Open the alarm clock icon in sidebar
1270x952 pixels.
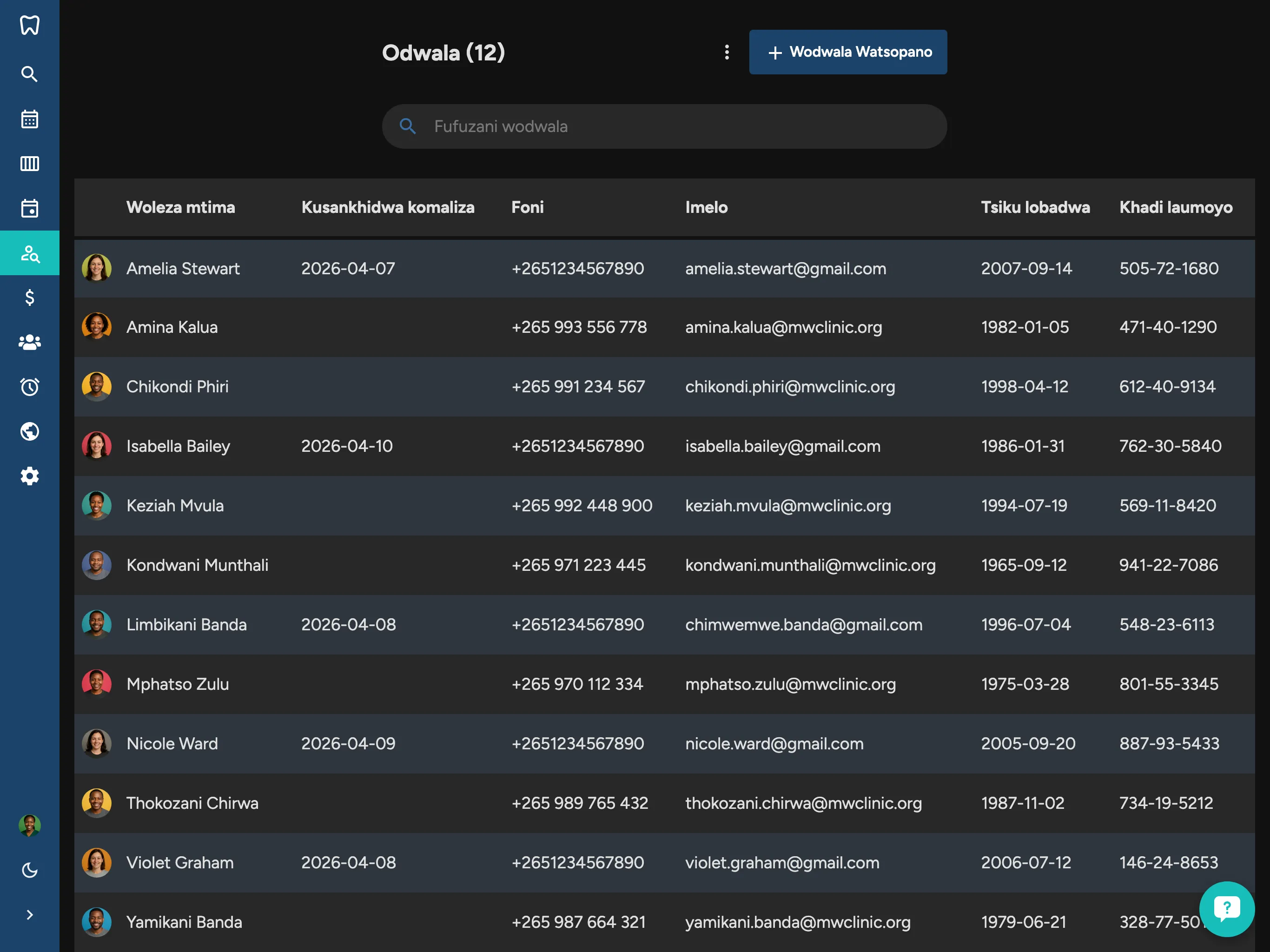tap(29, 386)
